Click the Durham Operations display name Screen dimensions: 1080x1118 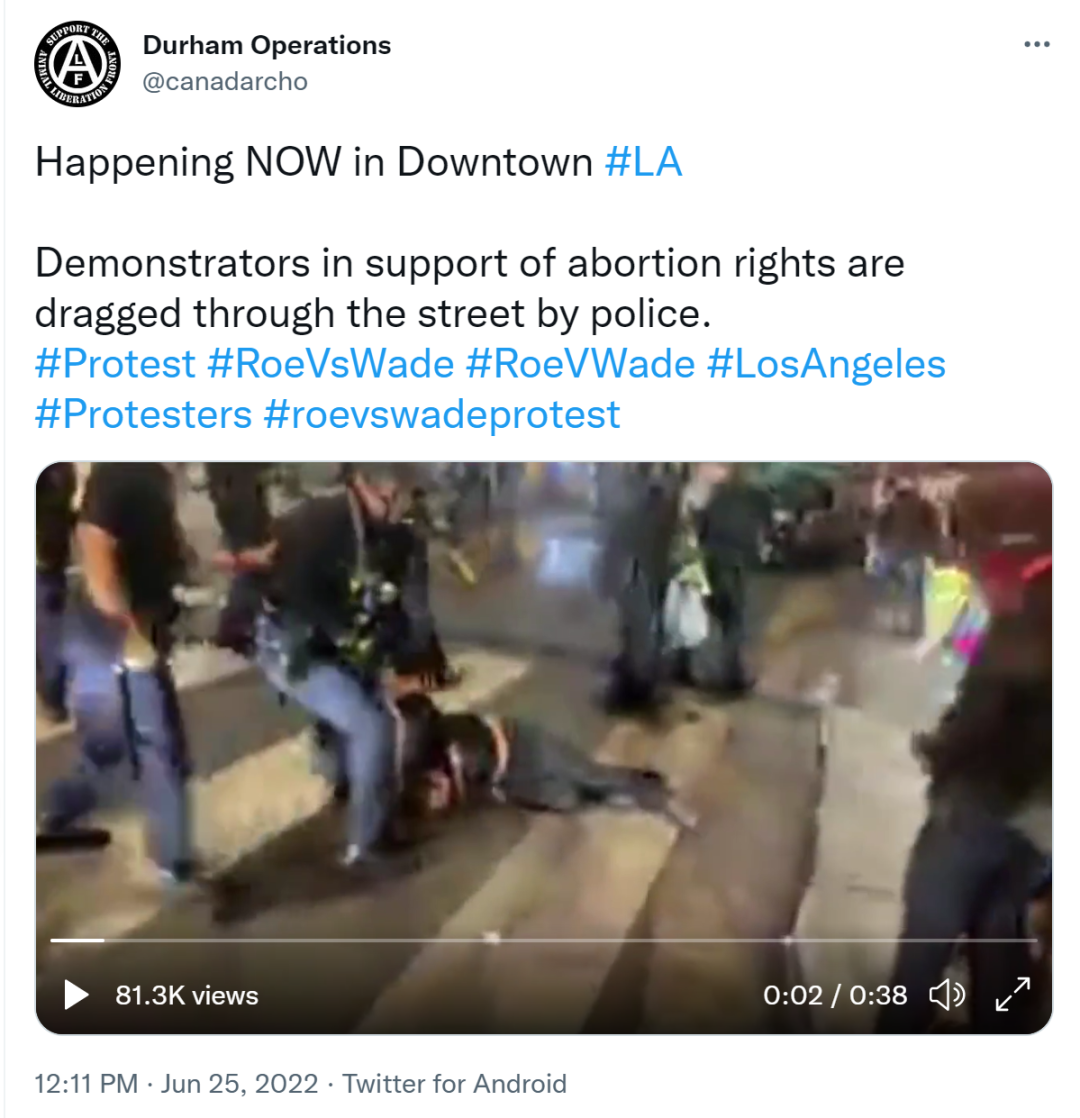[x=267, y=45]
